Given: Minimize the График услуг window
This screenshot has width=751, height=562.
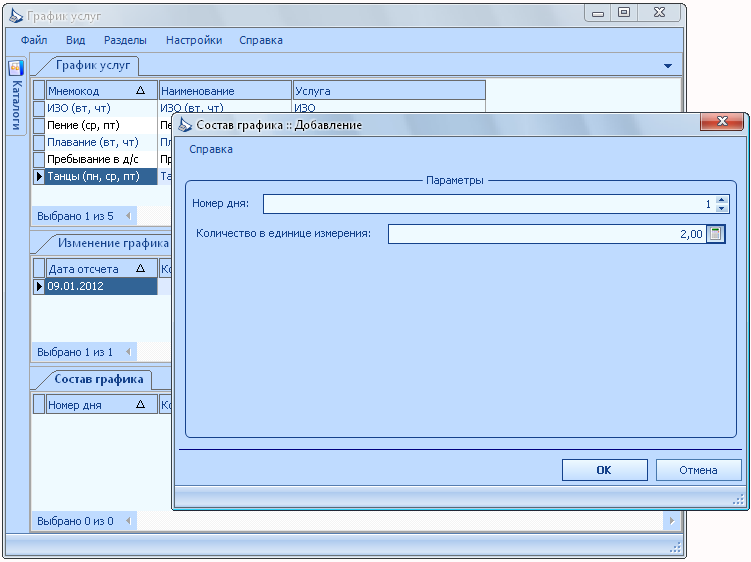Looking at the screenshot, I should (x=598, y=13).
